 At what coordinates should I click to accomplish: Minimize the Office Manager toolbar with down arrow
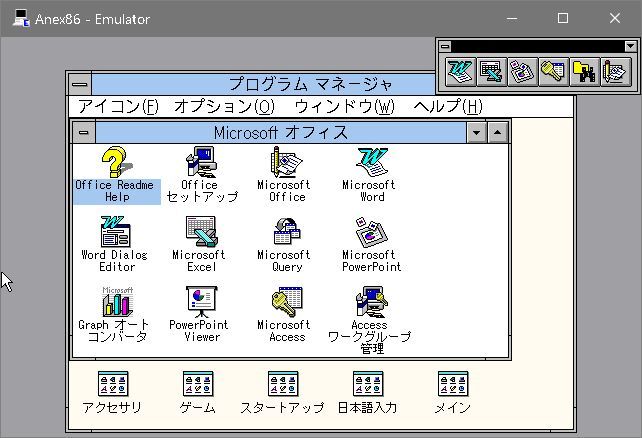point(631,46)
